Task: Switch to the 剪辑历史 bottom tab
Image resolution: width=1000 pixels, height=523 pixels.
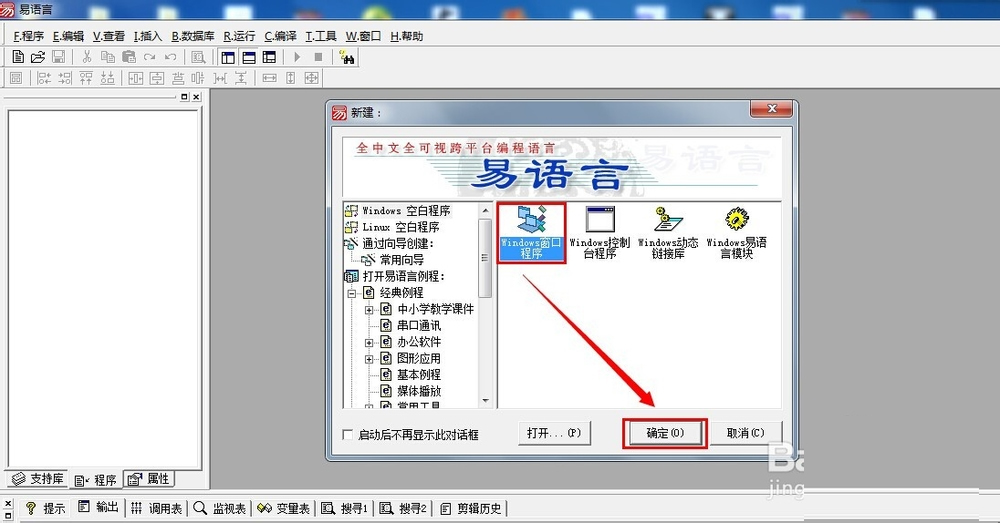Action: click(471, 508)
